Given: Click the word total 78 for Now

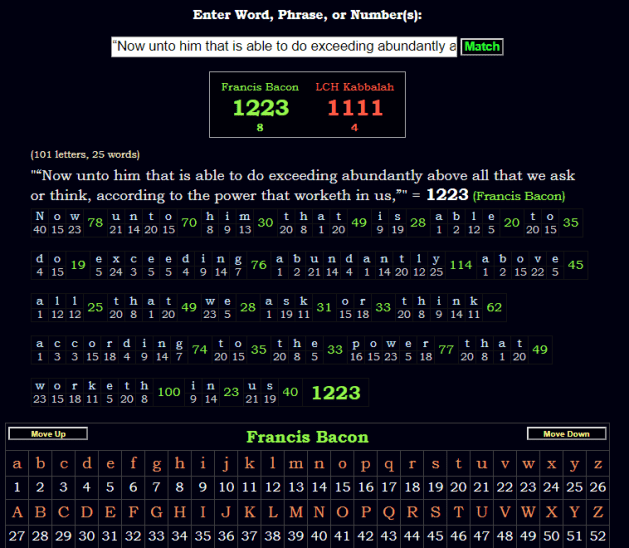Looking at the screenshot, I should (x=95, y=223).
